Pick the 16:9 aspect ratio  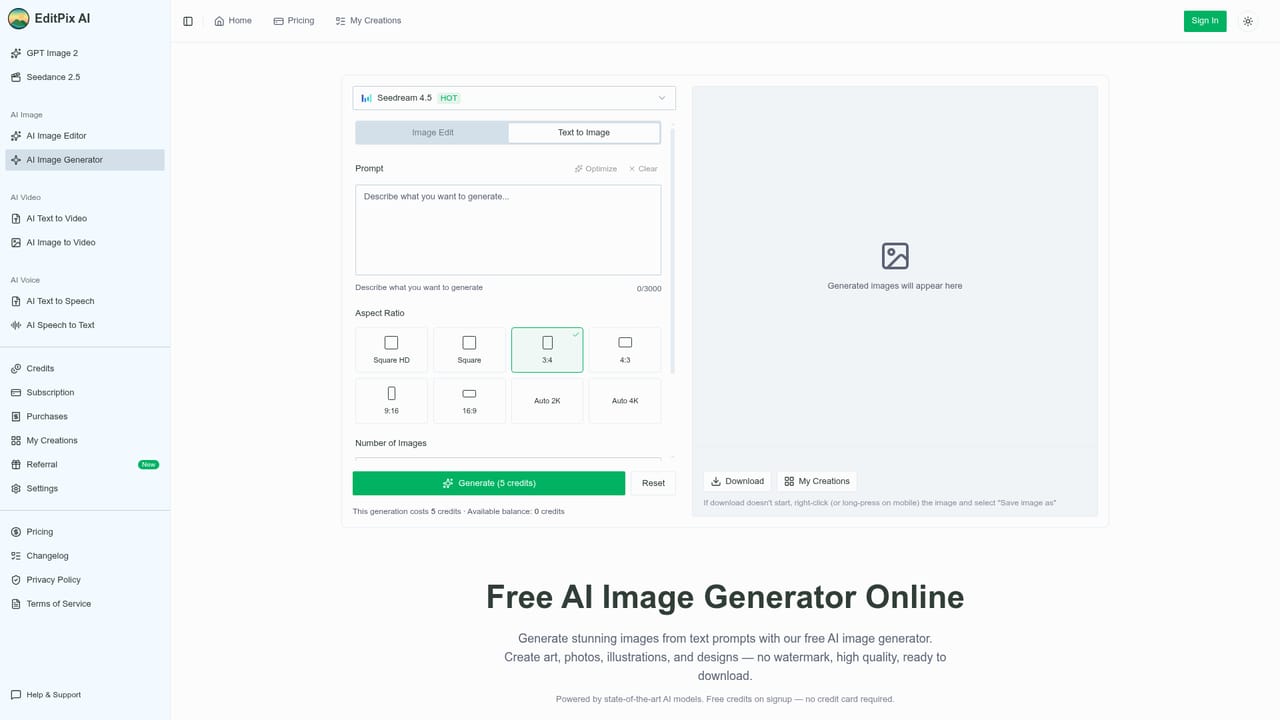469,401
